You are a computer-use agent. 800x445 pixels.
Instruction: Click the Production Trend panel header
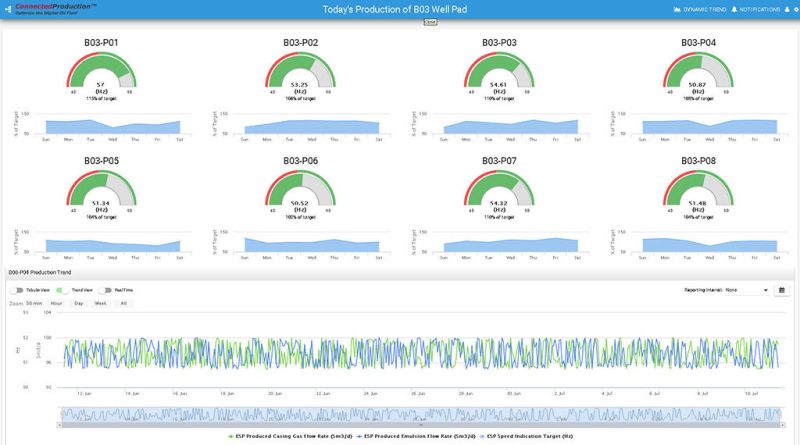pyautogui.click(x=399, y=273)
